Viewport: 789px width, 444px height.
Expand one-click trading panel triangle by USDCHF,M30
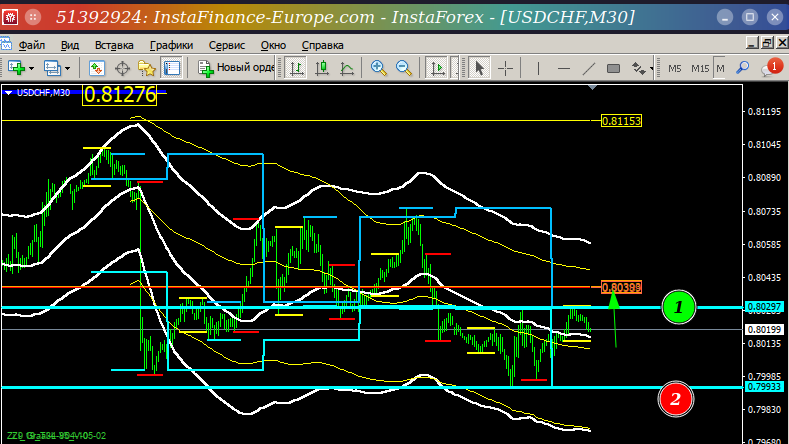[x=9, y=93]
